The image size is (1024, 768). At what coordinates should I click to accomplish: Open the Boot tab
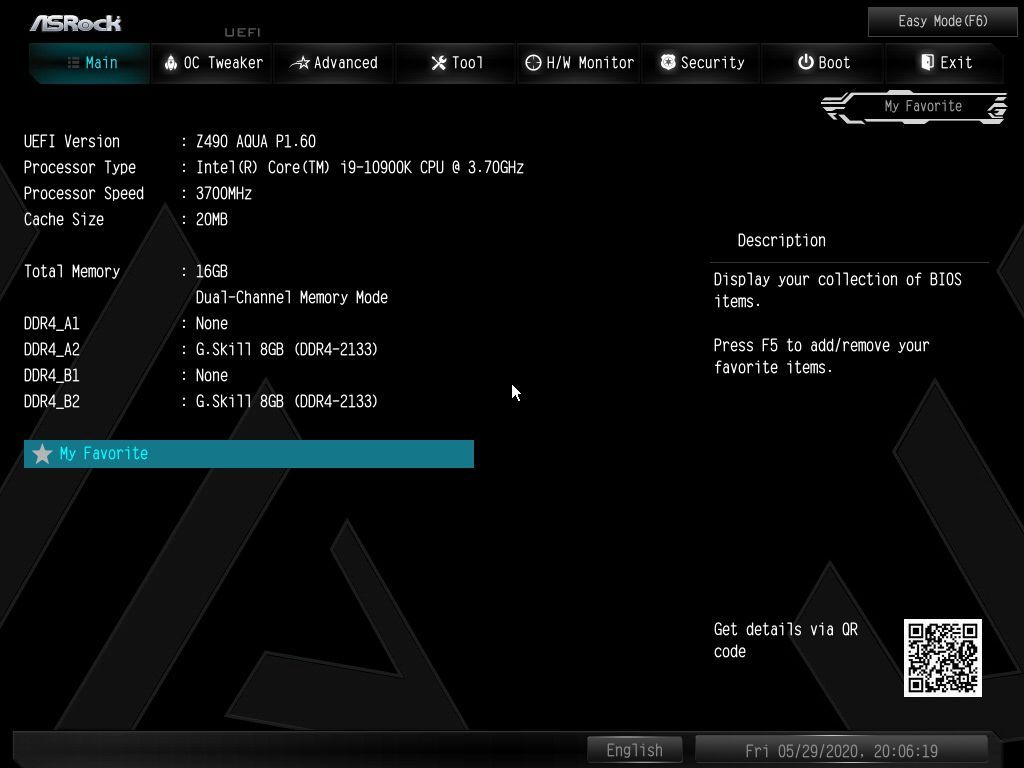[x=823, y=63]
